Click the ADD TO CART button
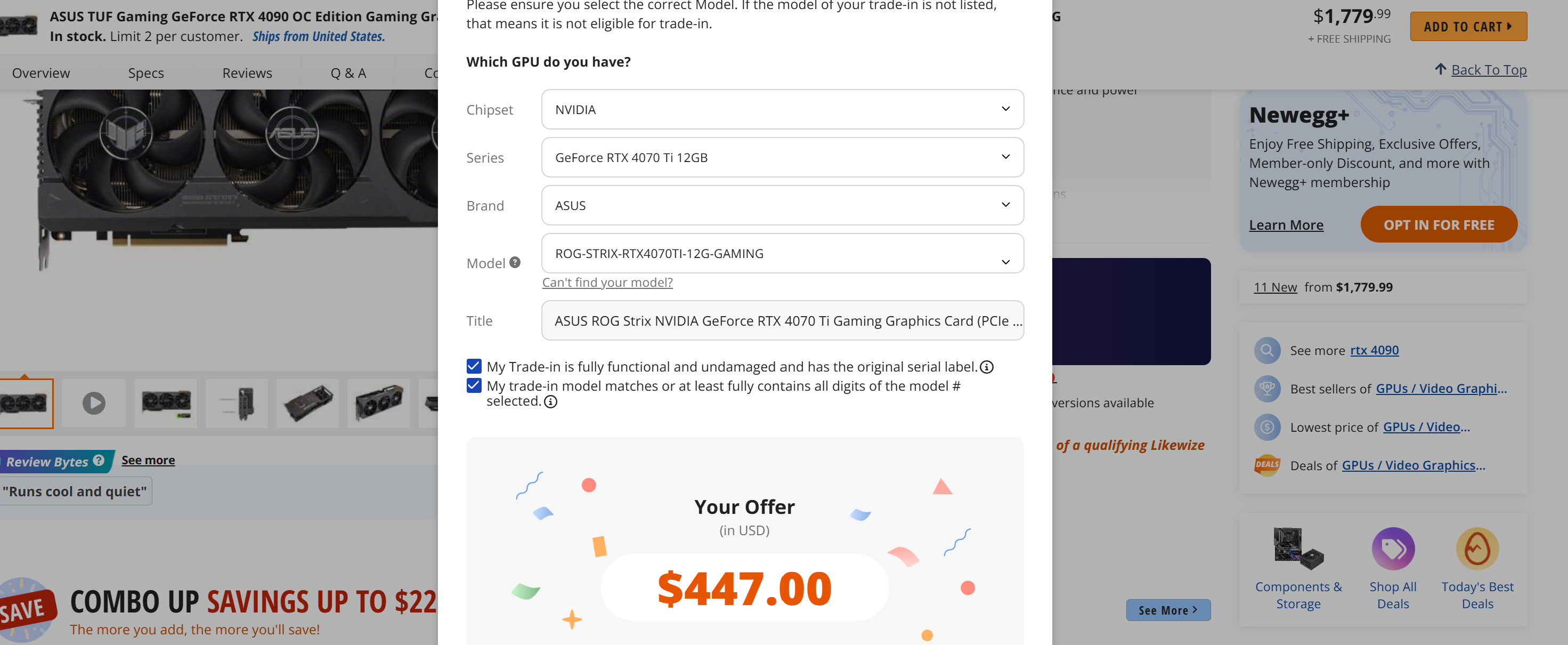The height and width of the screenshot is (645, 1568). pyautogui.click(x=1467, y=27)
